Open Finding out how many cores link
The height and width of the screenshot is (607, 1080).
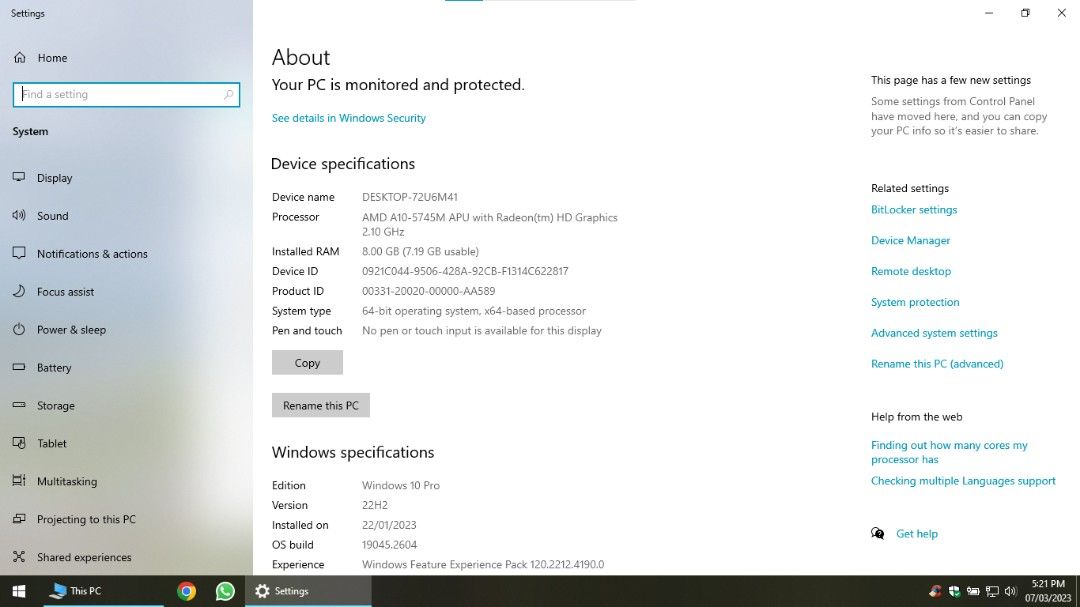coord(949,452)
